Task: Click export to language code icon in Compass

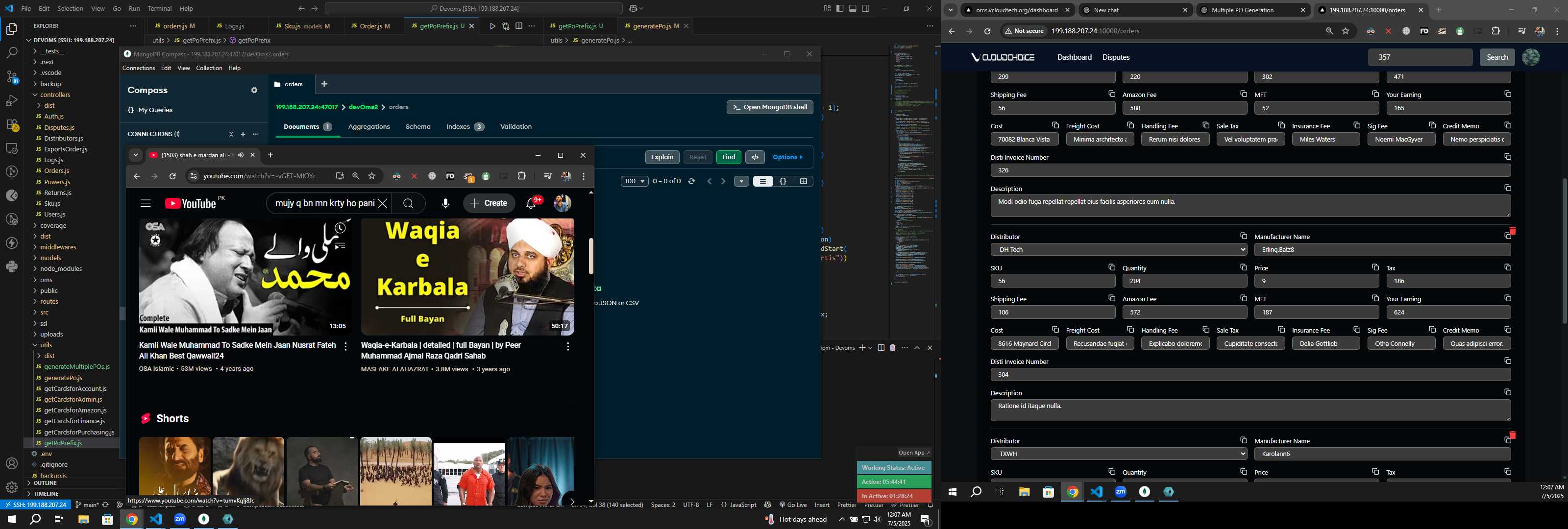Action: (x=756, y=157)
